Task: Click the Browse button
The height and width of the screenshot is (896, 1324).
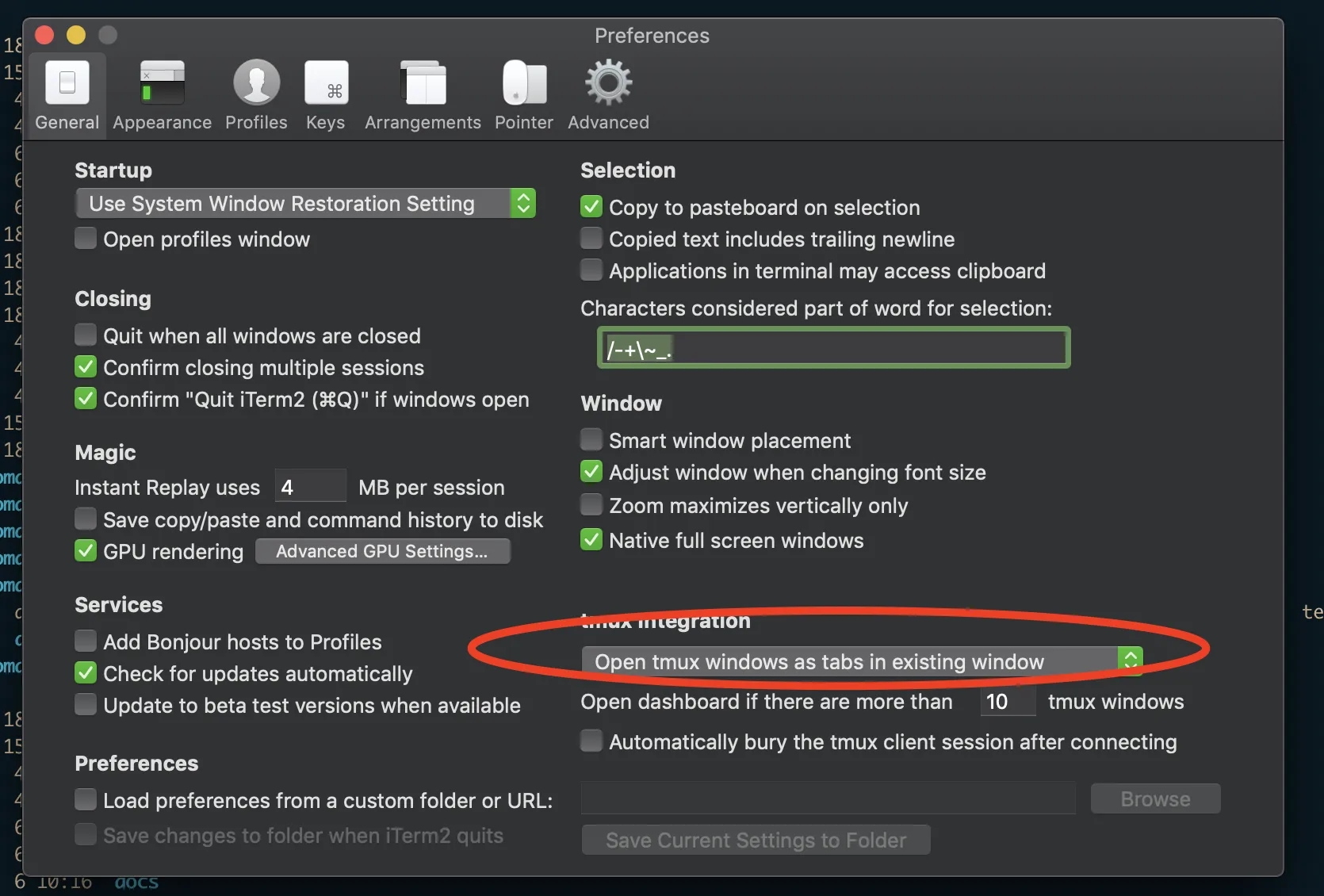Action: point(1155,798)
